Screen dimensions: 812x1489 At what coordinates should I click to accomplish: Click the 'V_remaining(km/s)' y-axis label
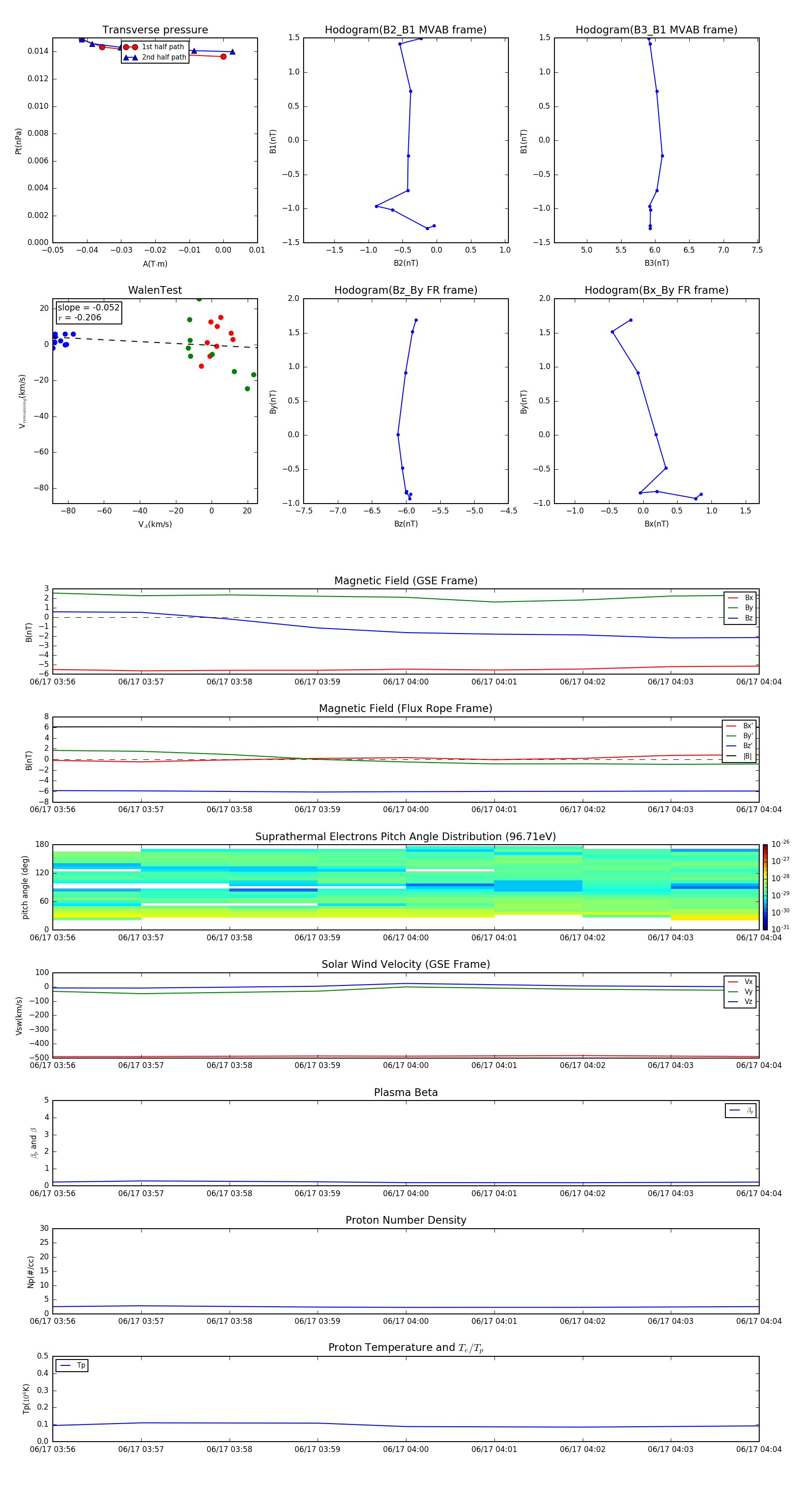[x=22, y=401]
